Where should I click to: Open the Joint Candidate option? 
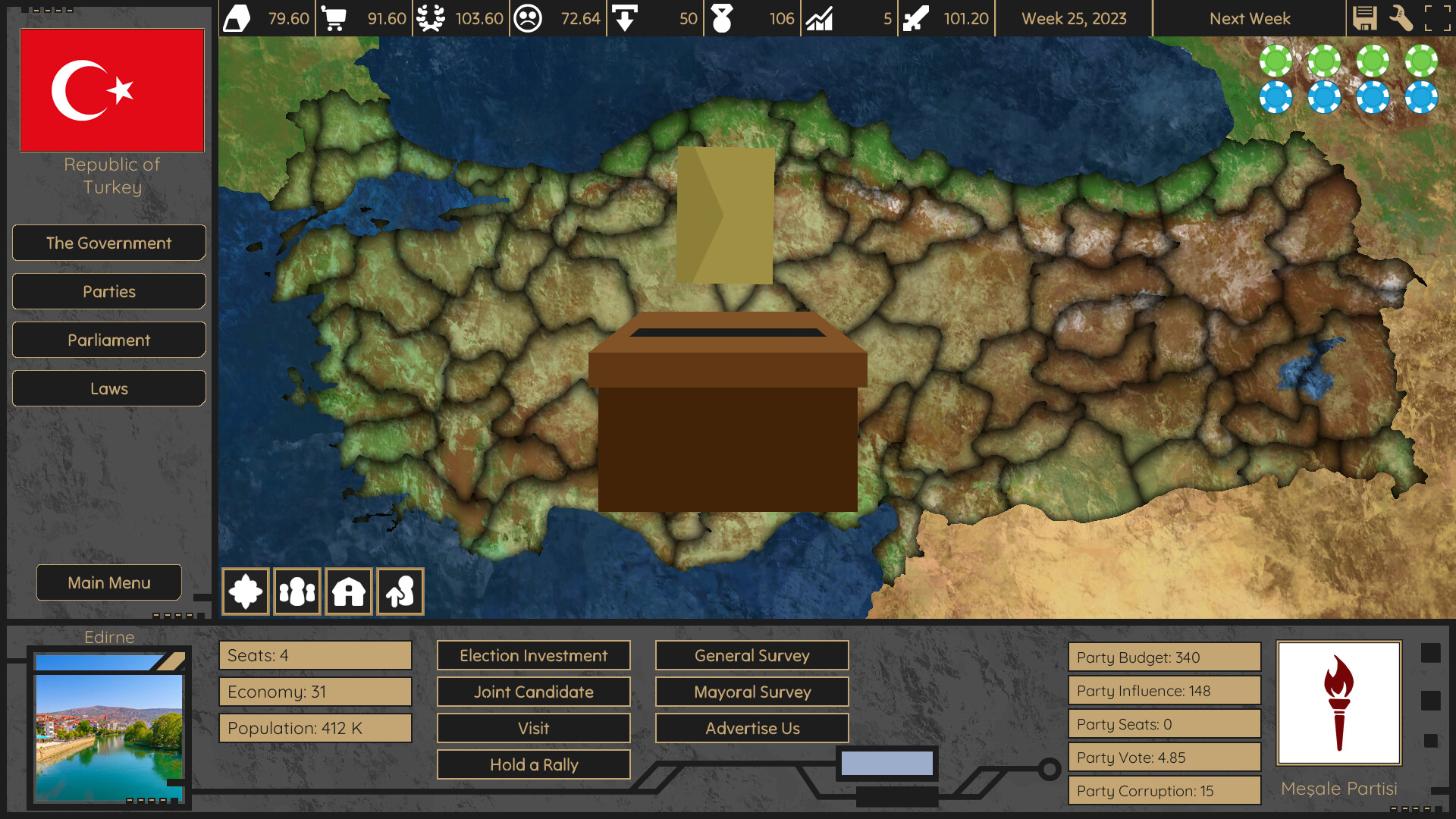533,692
